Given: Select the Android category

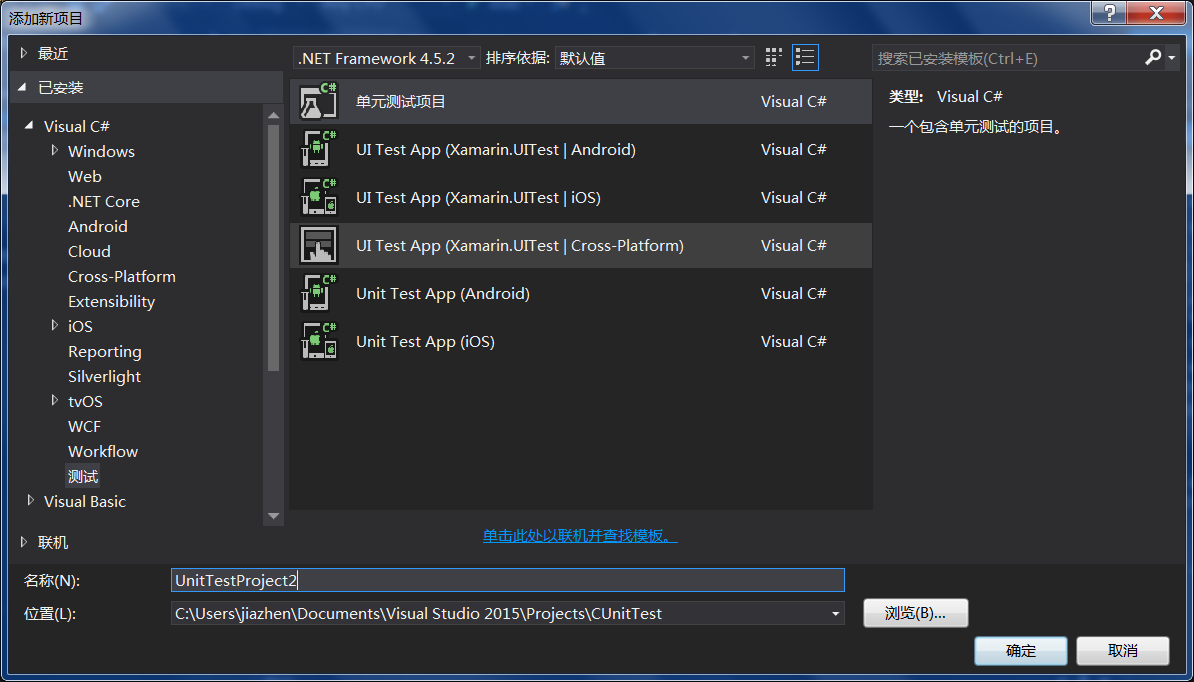Looking at the screenshot, I should [x=97, y=227].
